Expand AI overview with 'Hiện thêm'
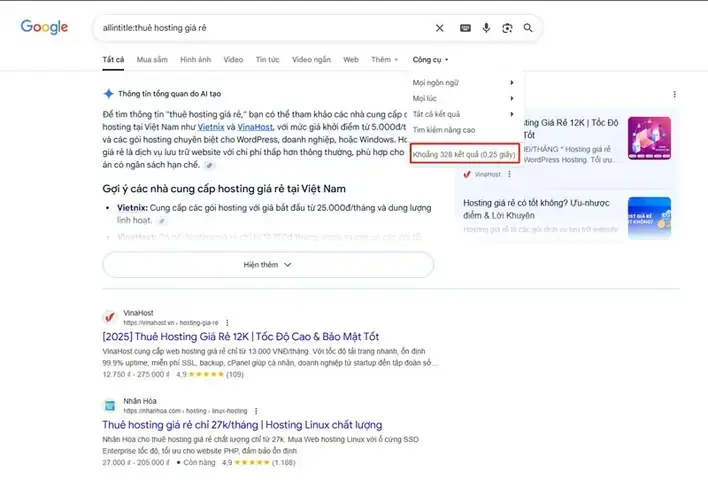Image resolution: width=708 pixels, height=480 pixels. tap(268, 265)
